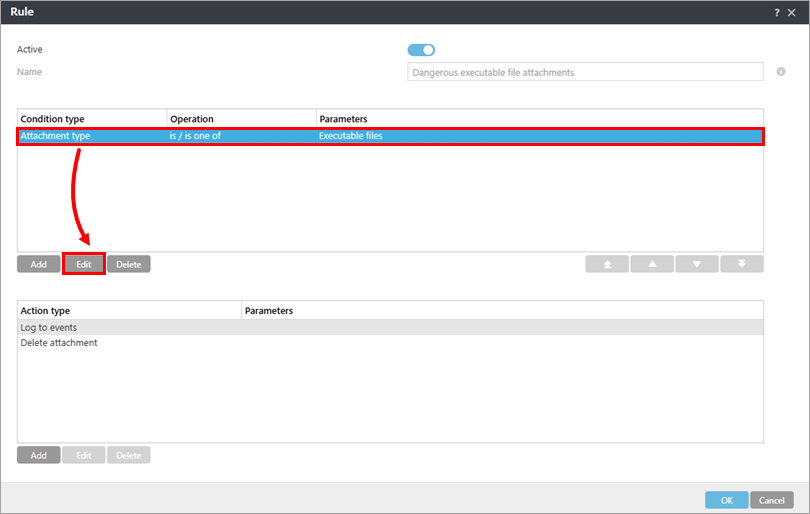The height and width of the screenshot is (514, 810).
Task: Click the rule Name input field
Action: coord(586,72)
